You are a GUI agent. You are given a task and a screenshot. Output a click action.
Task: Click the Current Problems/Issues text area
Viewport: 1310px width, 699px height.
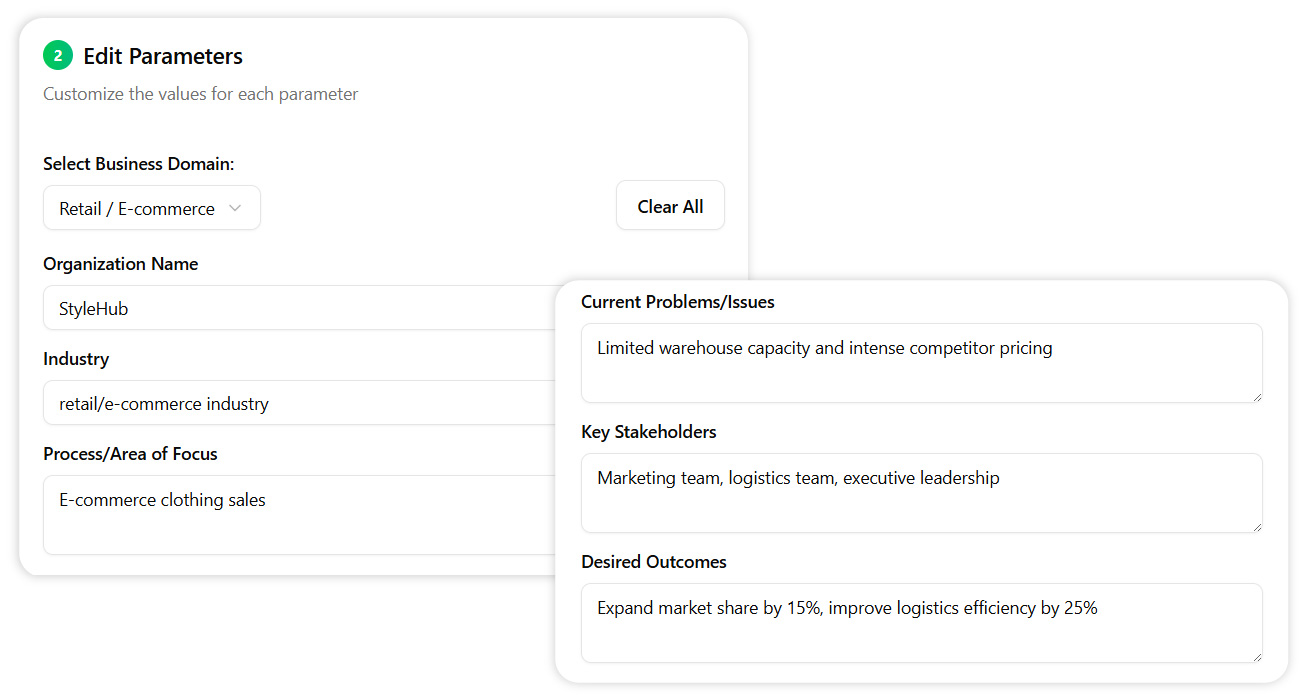pyautogui.click(x=920, y=362)
